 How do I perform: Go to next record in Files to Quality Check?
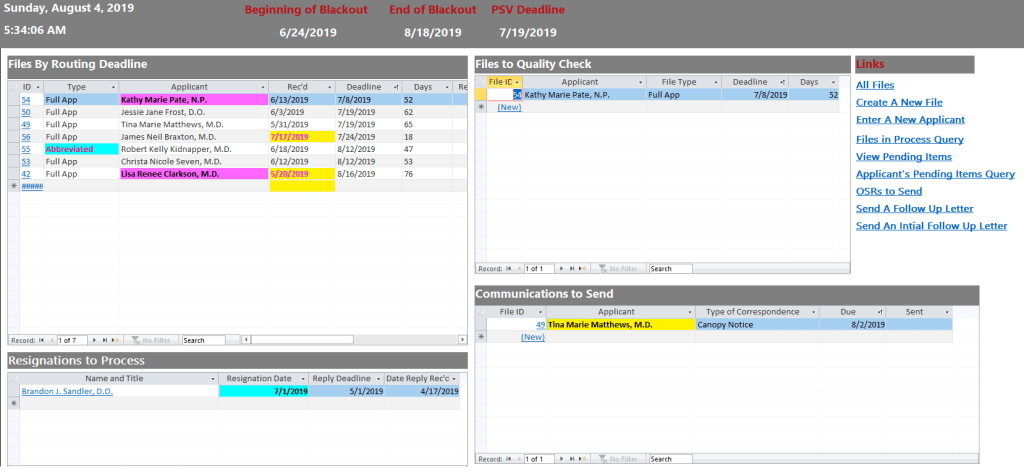562,269
